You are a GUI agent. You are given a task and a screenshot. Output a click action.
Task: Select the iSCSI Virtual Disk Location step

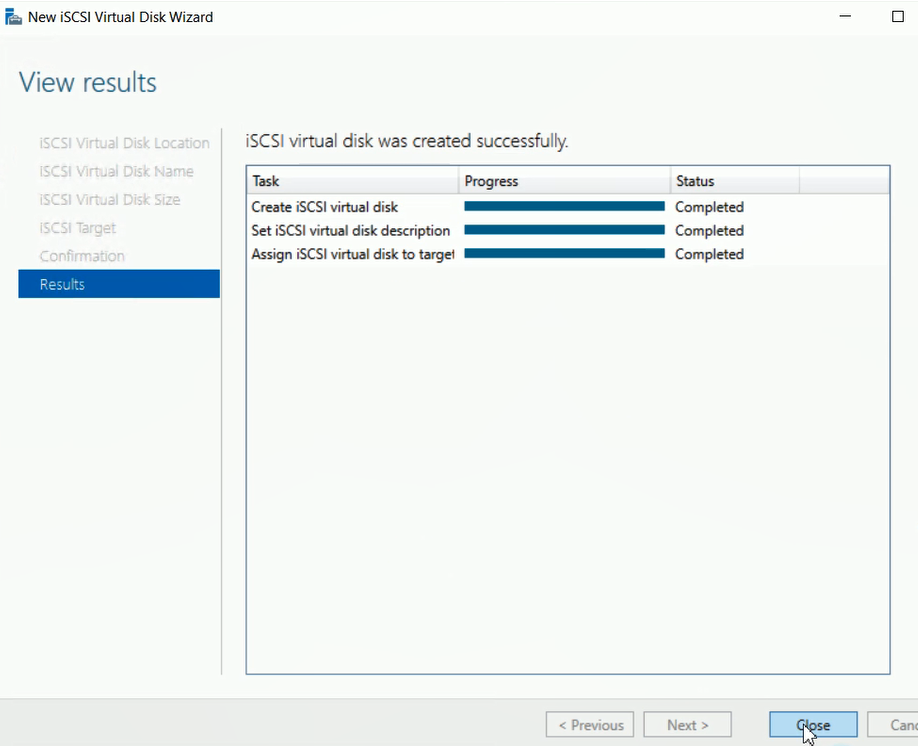click(x=124, y=143)
